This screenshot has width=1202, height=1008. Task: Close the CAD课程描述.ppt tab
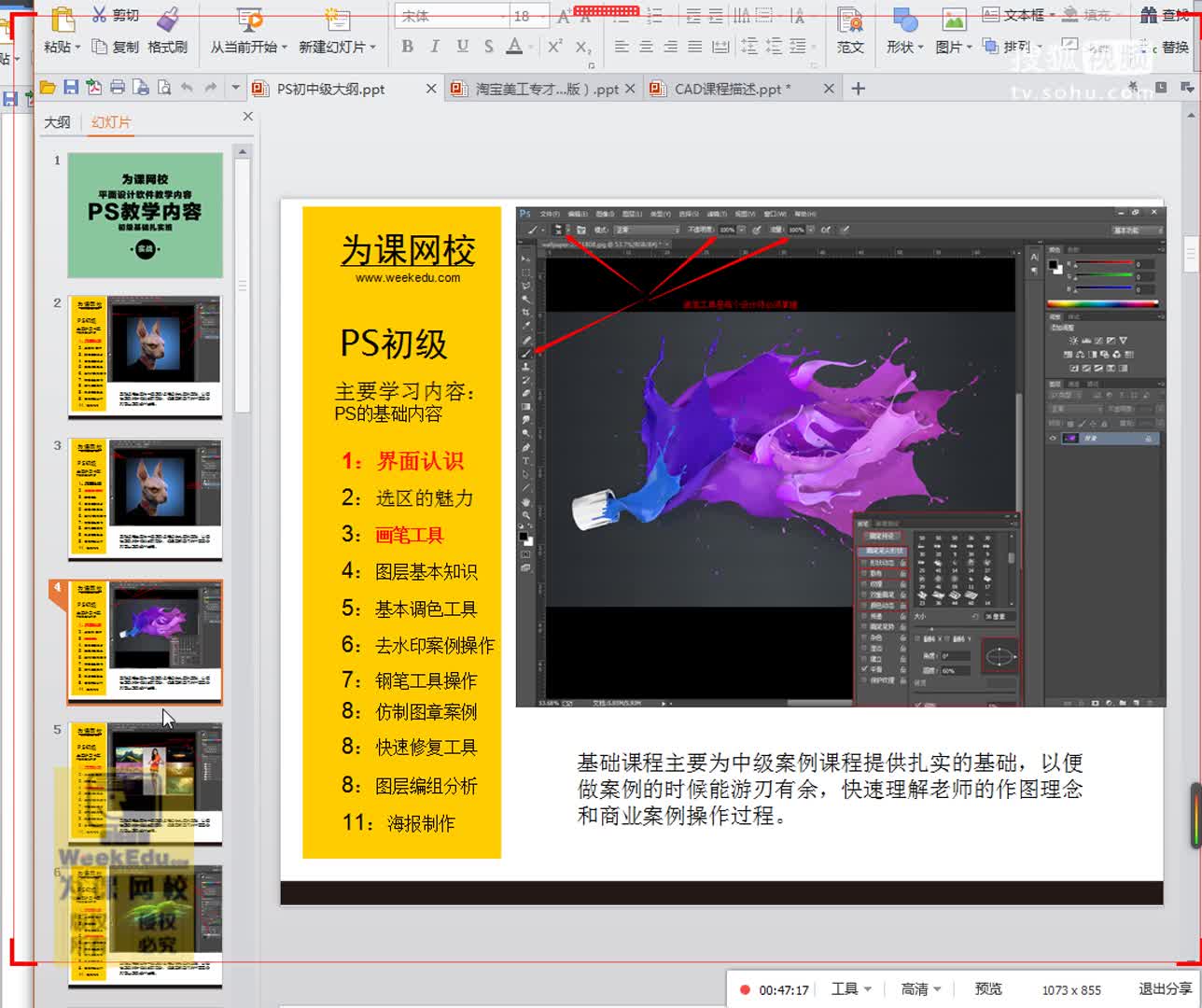[x=829, y=89]
